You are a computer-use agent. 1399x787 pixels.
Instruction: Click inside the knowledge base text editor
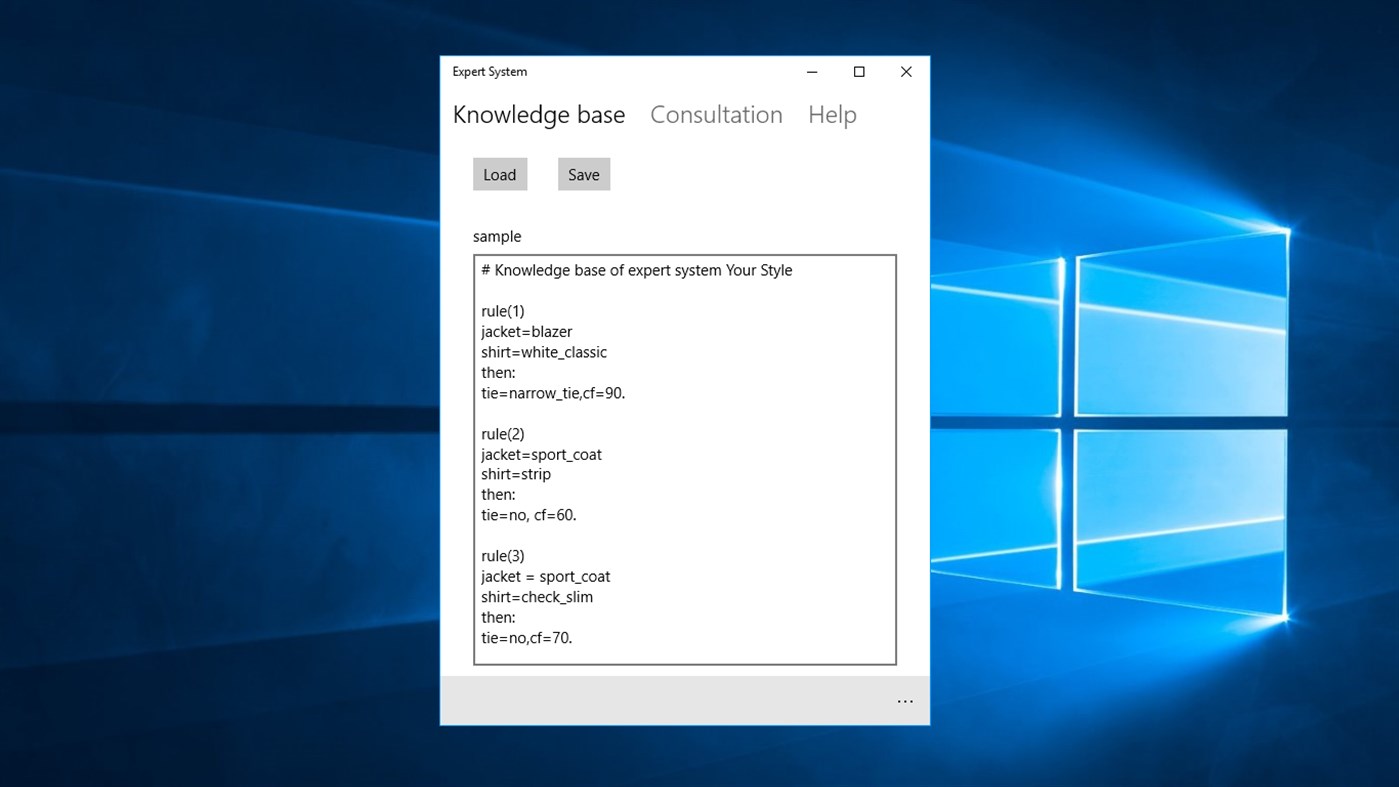684,460
